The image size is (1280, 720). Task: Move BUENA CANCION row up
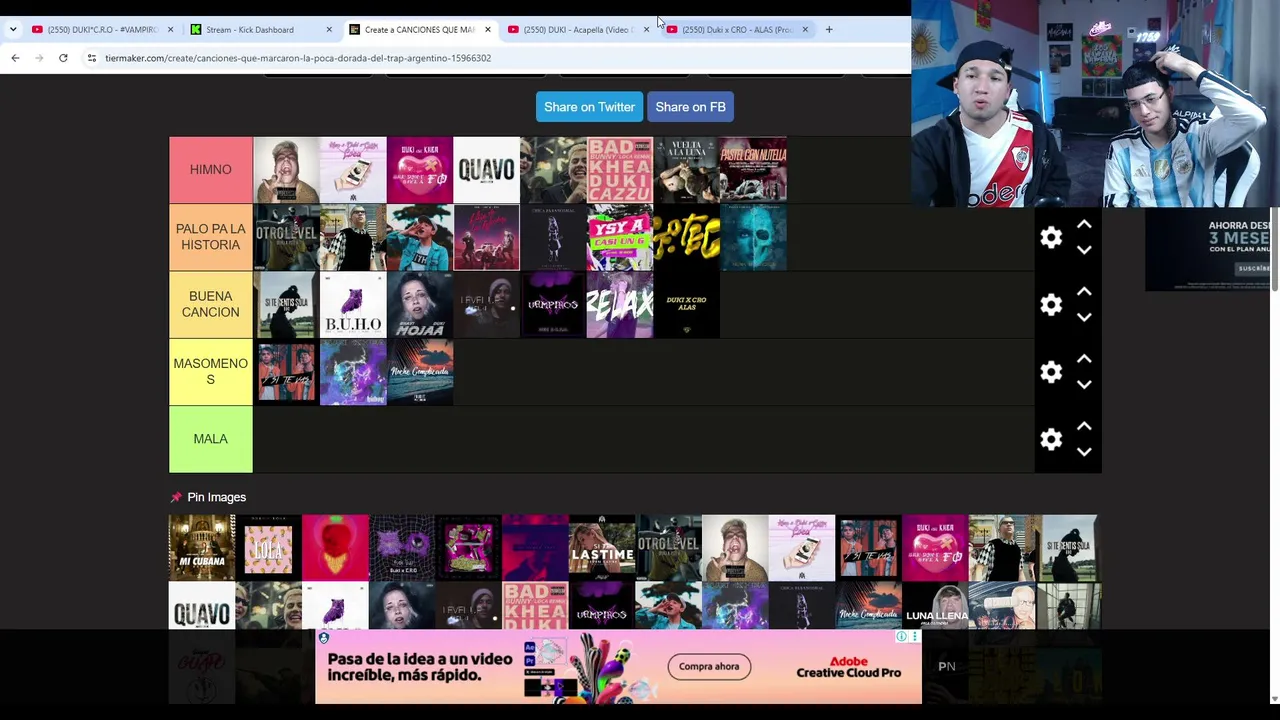coord(1084,292)
